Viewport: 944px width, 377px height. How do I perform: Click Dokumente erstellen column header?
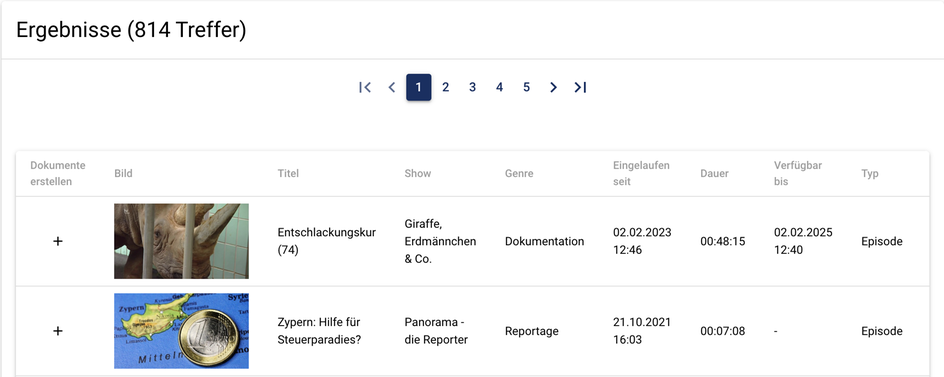58,173
